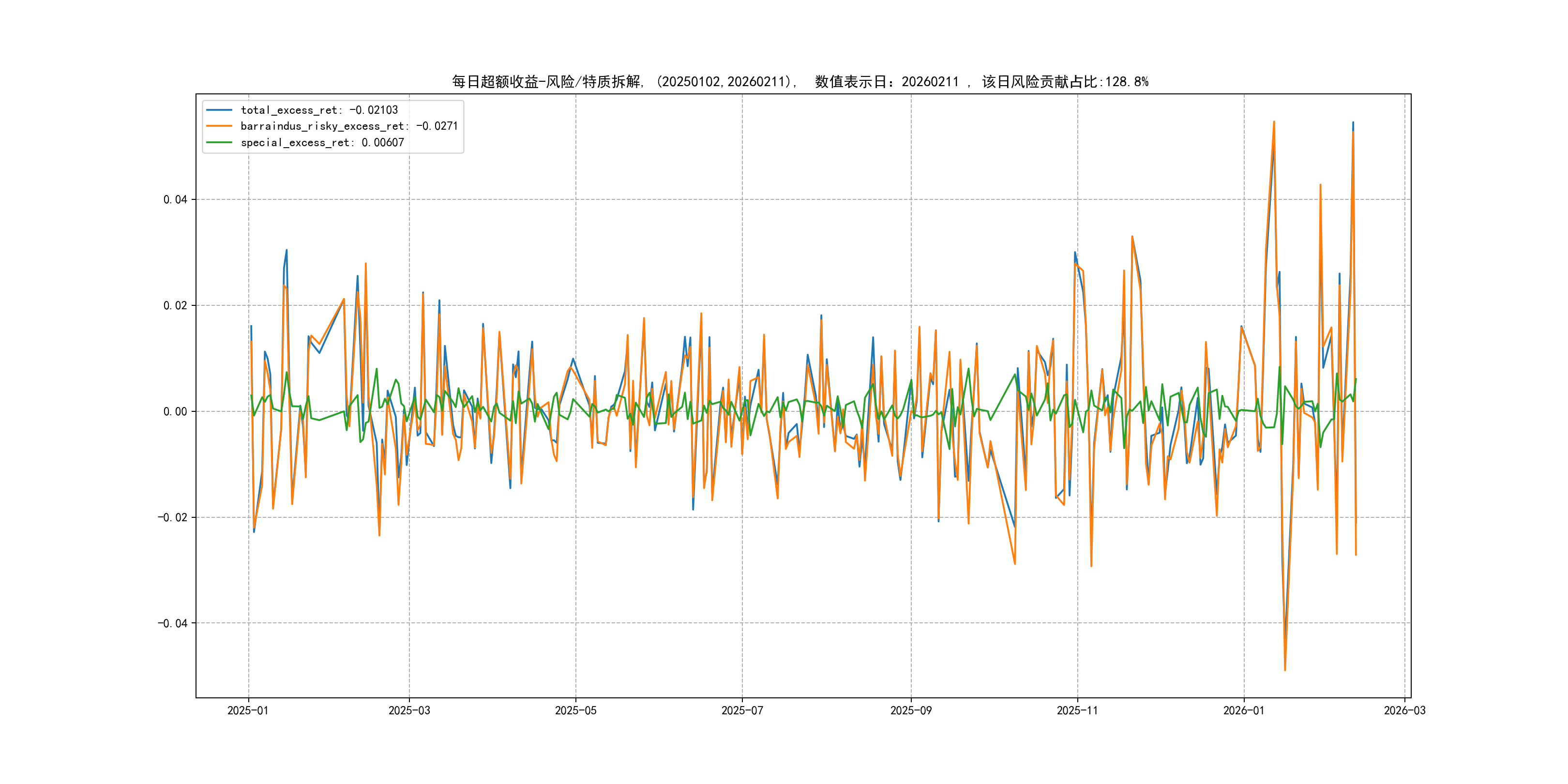1568x784 pixels.
Task: Click the 2025-05 x-axis tick label
Action: [x=575, y=711]
